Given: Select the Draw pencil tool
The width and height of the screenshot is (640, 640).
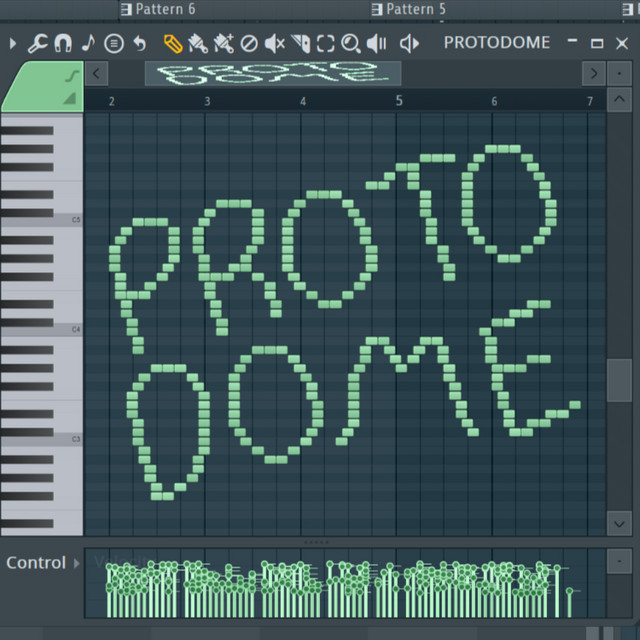Looking at the screenshot, I should click(x=172, y=43).
